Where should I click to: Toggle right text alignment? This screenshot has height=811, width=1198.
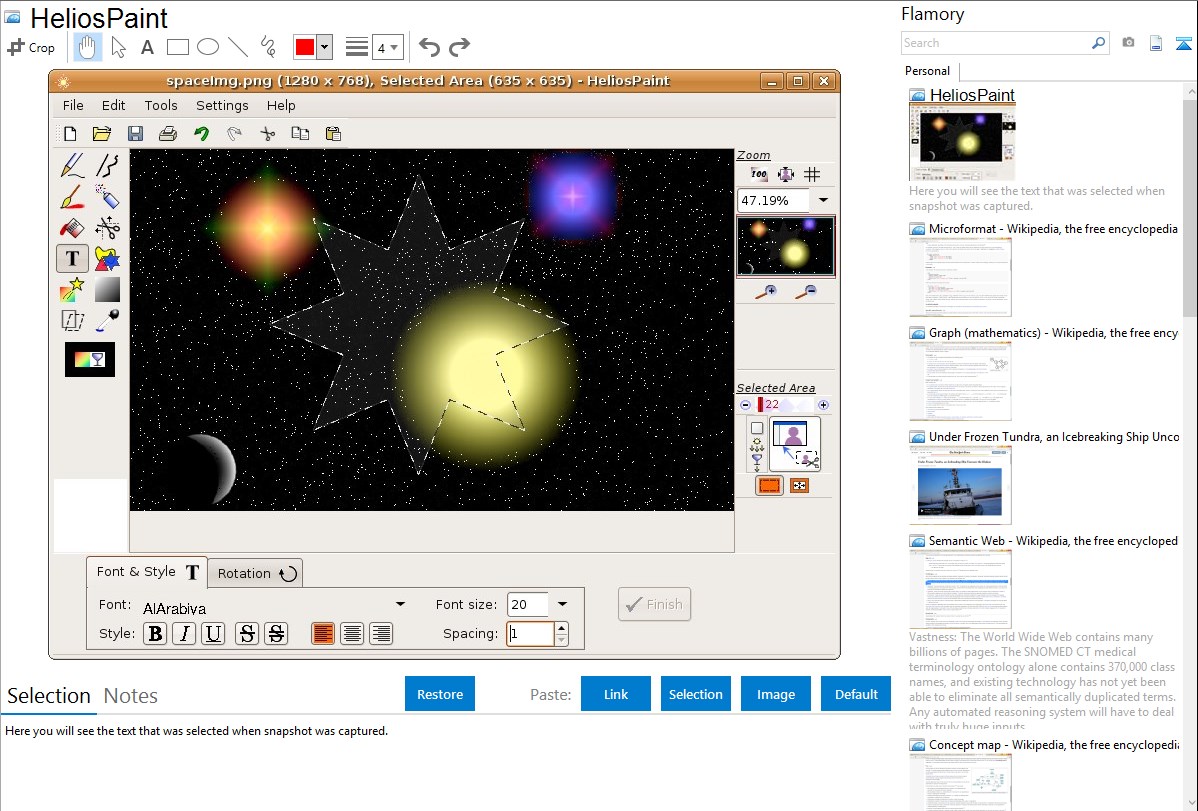(381, 634)
